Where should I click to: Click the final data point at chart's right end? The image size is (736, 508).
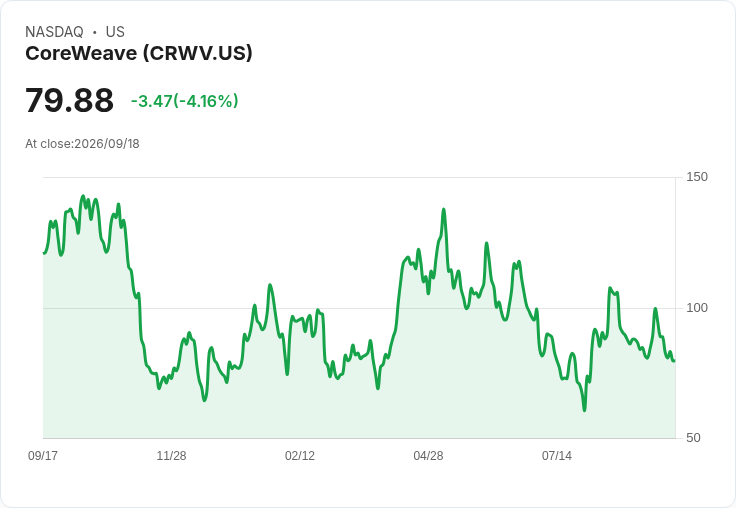point(674,361)
